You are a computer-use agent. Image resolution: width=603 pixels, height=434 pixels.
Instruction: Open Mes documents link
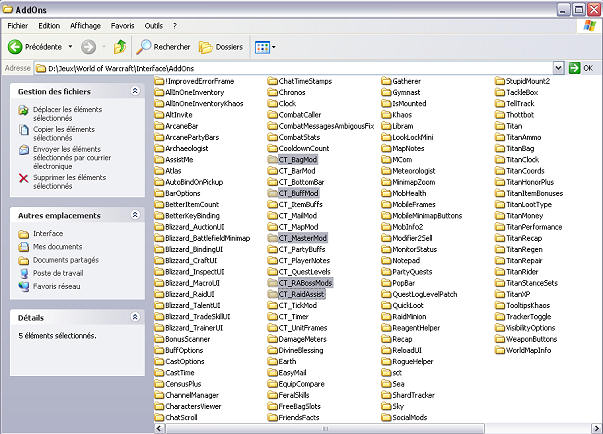[58, 246]
